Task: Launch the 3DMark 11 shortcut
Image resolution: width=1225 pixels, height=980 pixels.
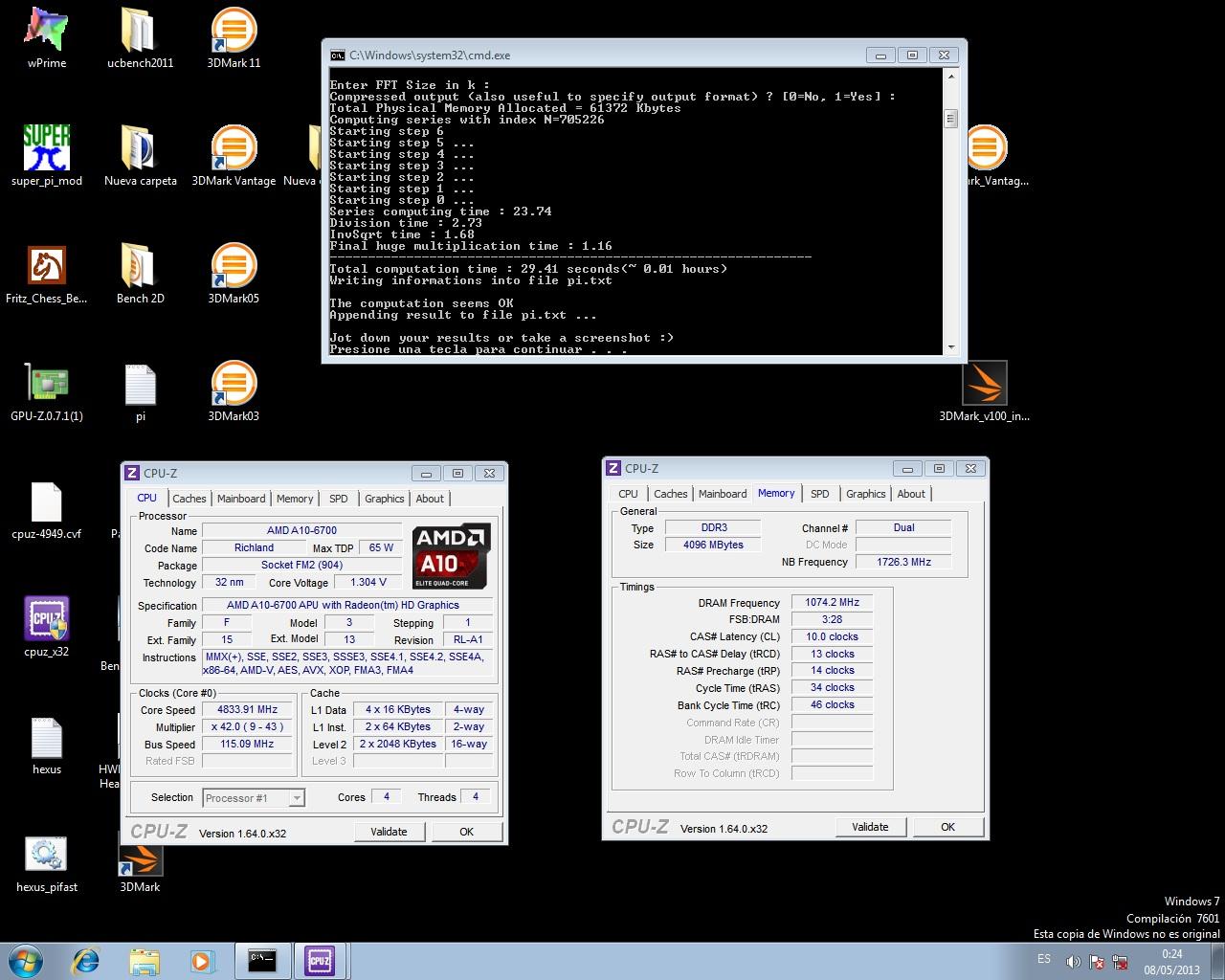Action: [x=234, y=38]
